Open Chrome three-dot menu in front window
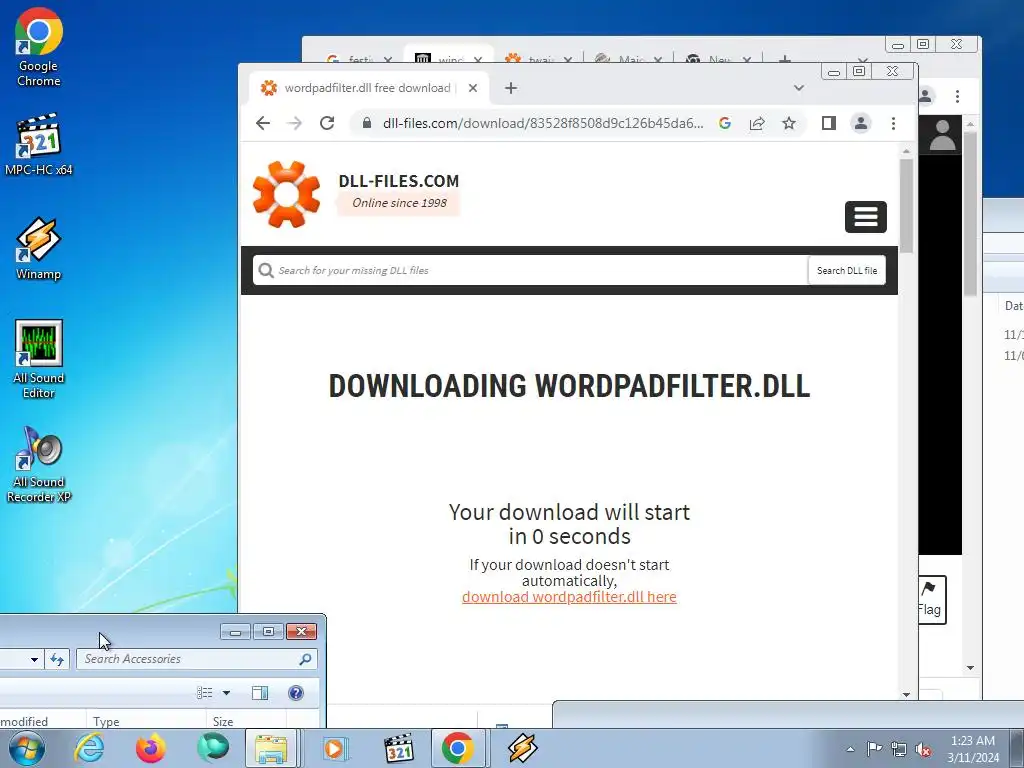1024x768 pixels. coord(893,123)
